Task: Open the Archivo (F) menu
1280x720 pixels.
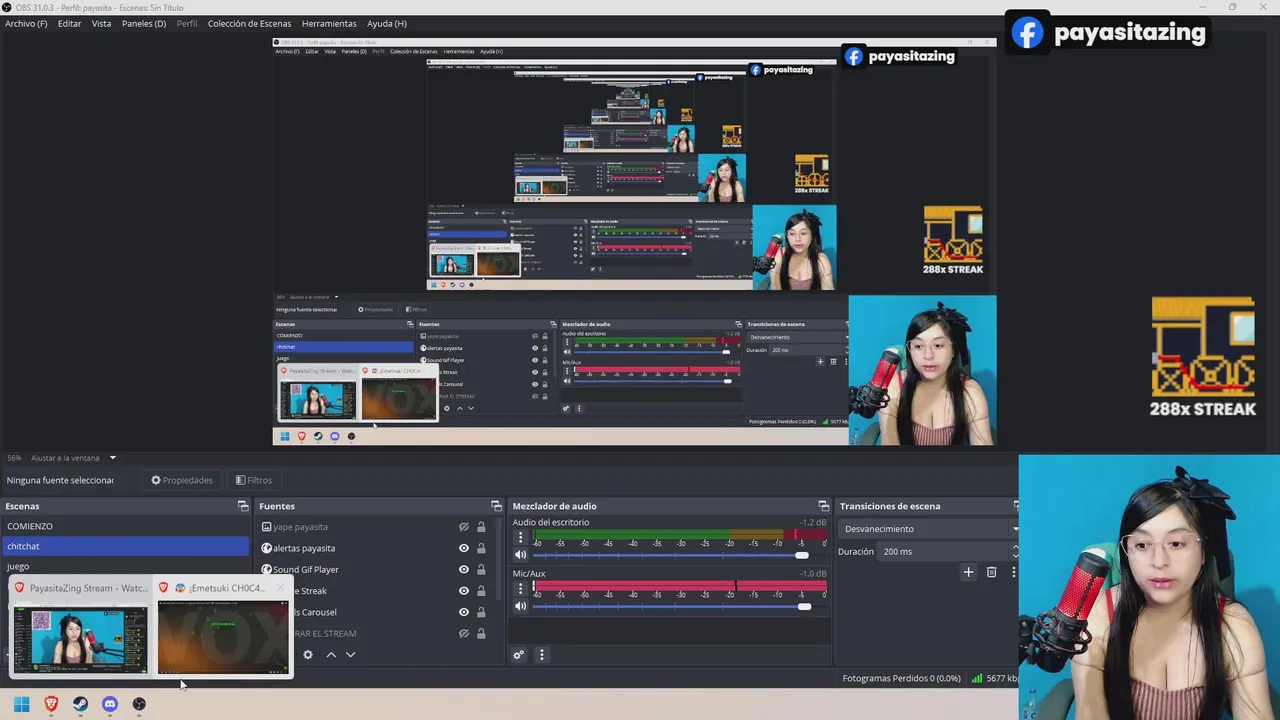Action: [x=26, y=23]
